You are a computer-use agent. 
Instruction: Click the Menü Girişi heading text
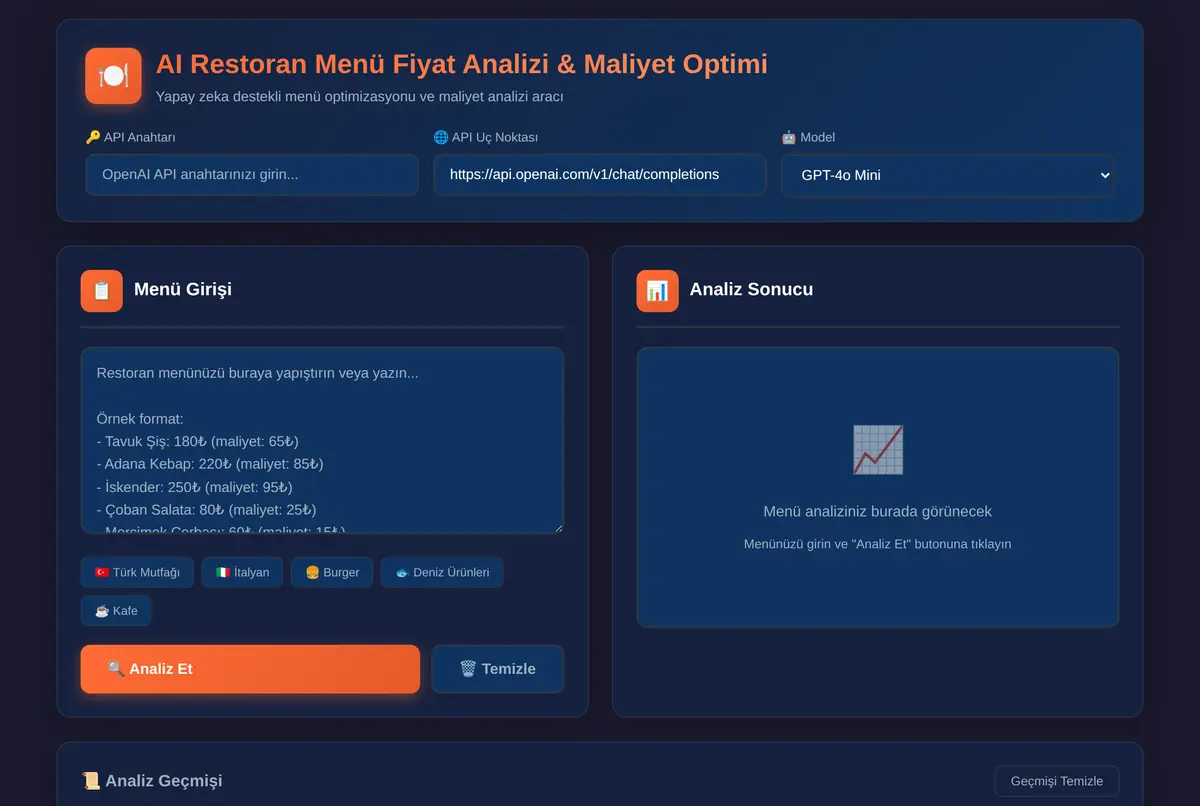pyautogui.click(x=183, y=290)
